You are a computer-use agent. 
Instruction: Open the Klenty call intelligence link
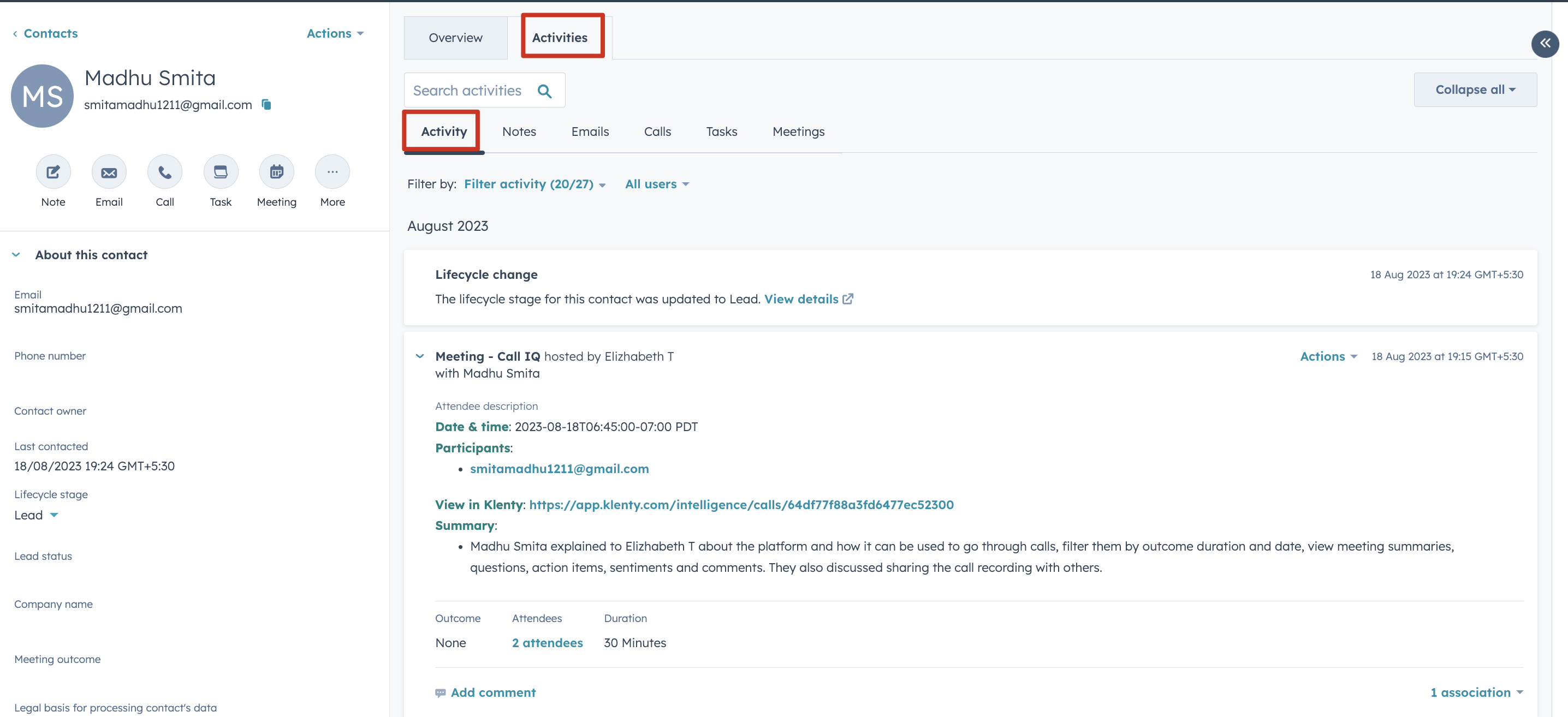741,505
